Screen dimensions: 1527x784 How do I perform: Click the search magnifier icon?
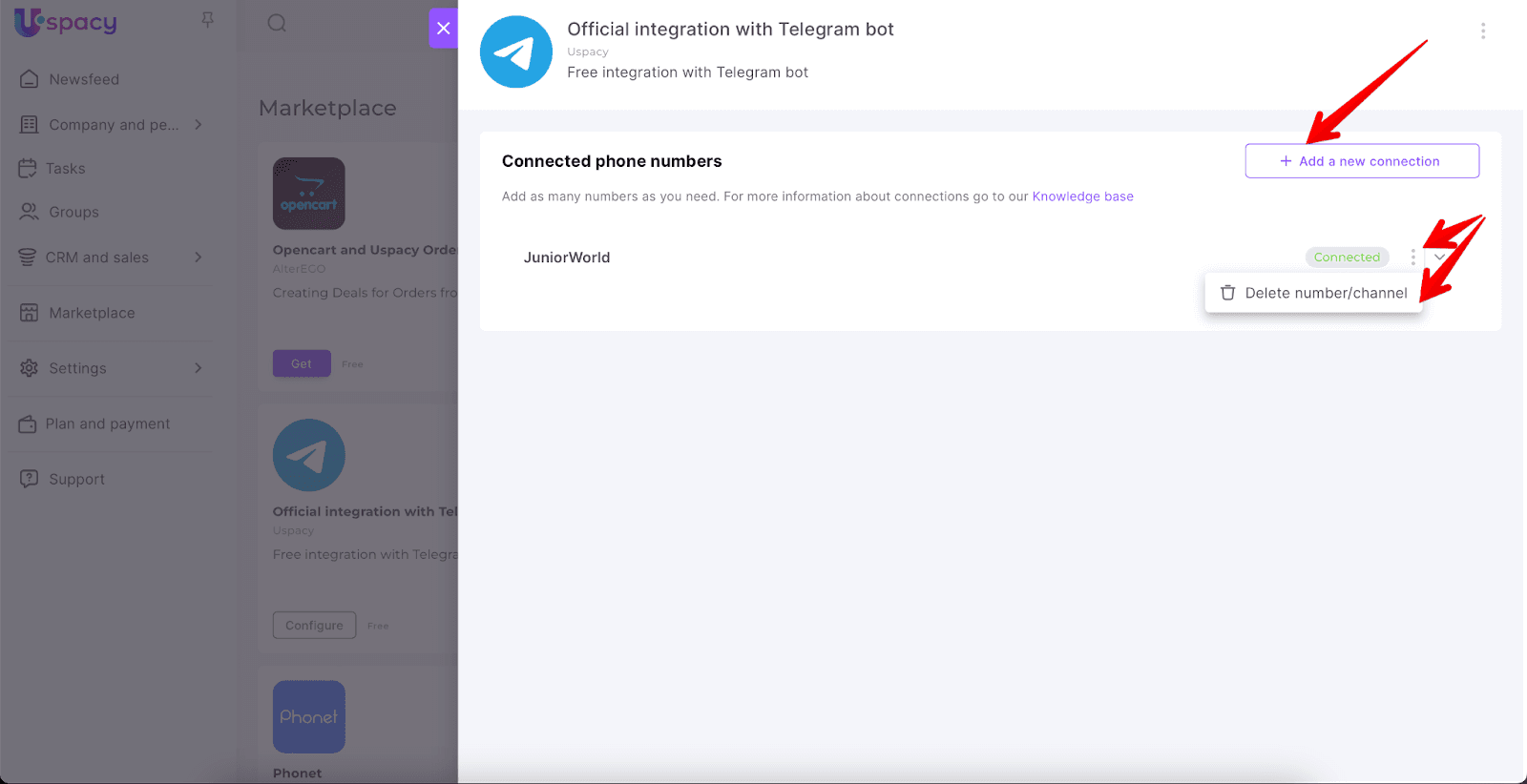(277, 23)
